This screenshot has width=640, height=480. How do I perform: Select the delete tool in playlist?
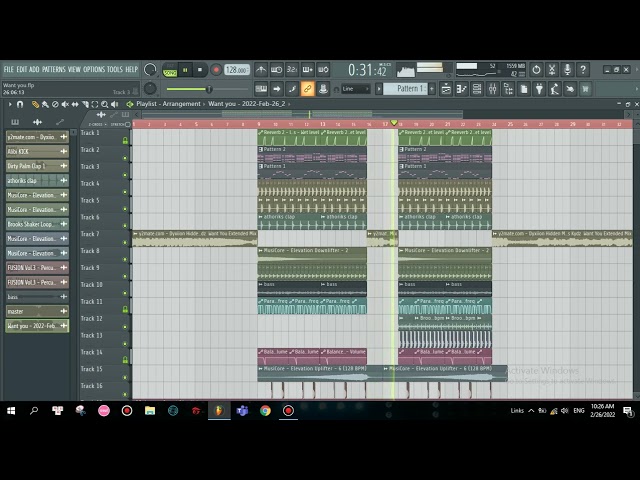[55, 104]
